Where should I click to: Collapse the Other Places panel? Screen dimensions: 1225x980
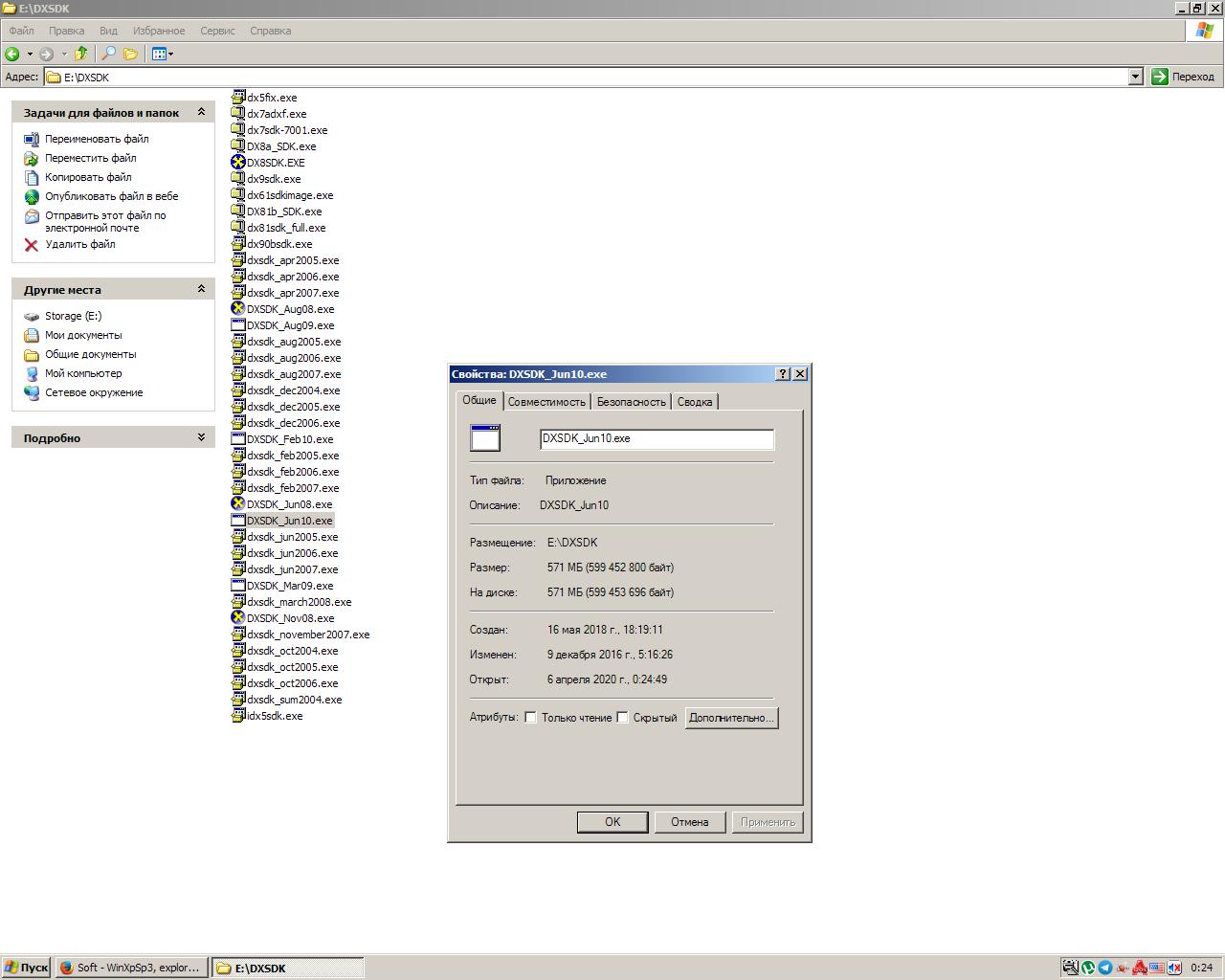(x=201, y=289)
